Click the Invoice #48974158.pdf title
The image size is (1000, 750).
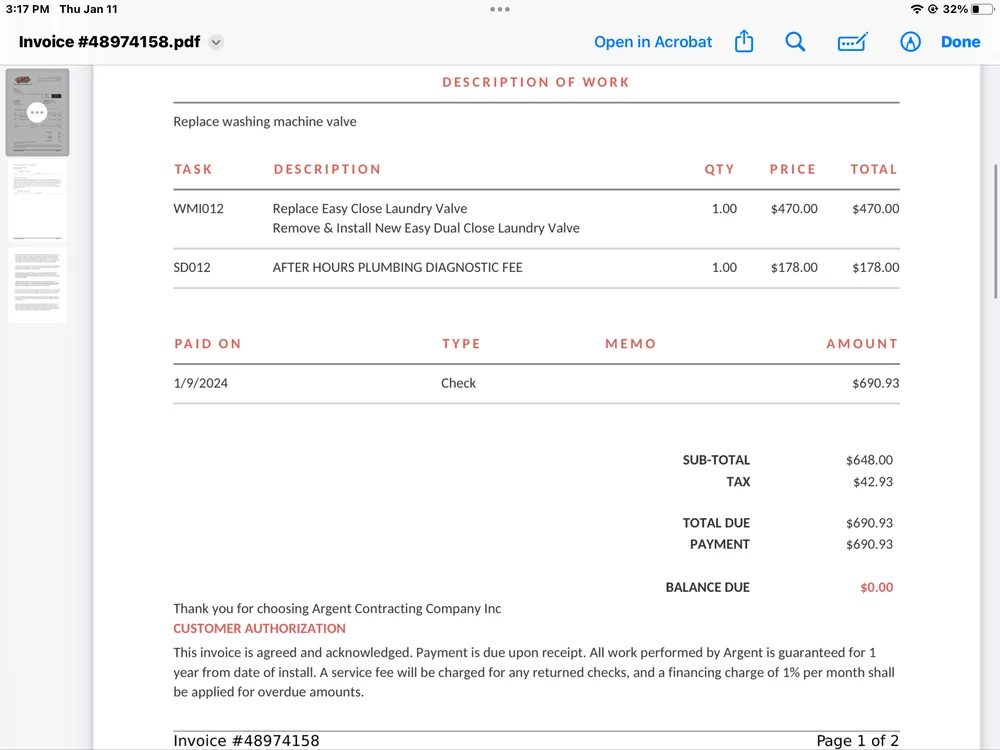pyautogui.click(x=109, y=42)
